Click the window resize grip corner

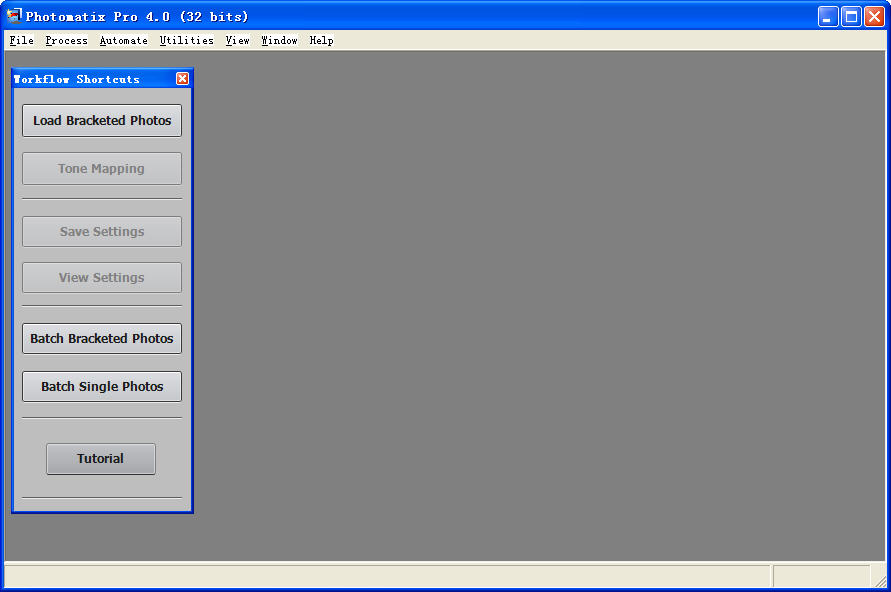point(881,581)
